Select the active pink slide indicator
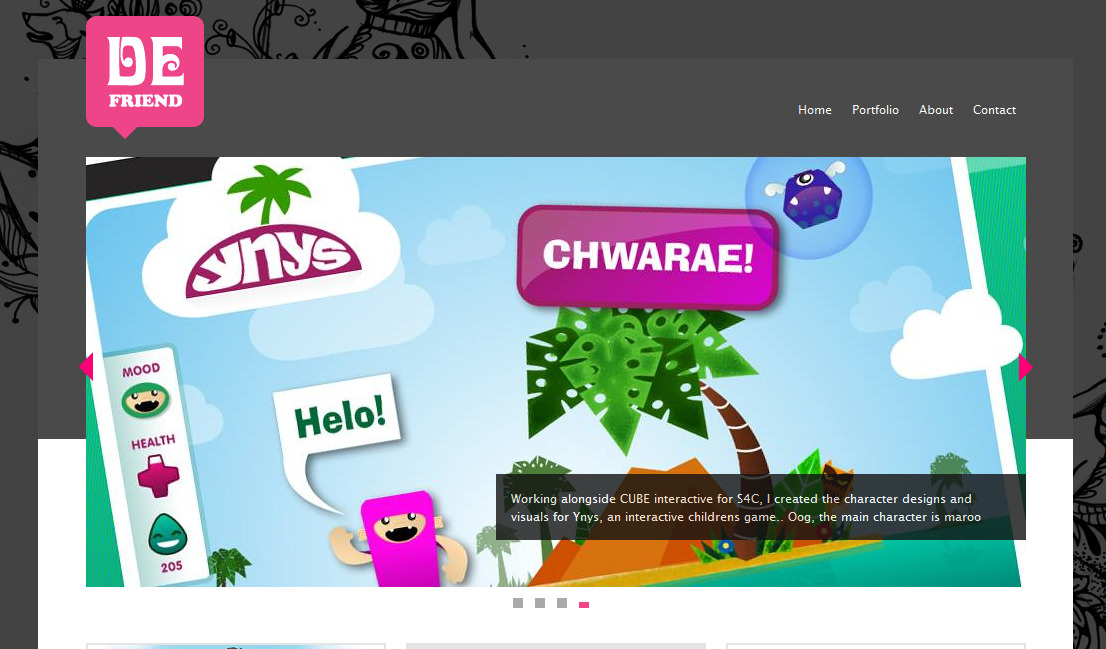The height and width of the screenshot is (649, 1106). (584, 605)
